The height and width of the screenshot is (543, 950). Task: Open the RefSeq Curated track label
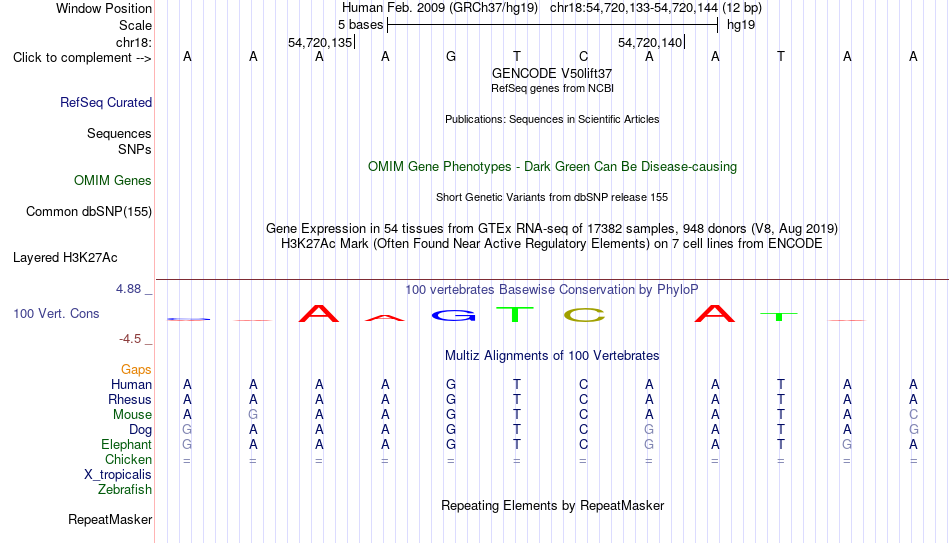pos(106,102)
